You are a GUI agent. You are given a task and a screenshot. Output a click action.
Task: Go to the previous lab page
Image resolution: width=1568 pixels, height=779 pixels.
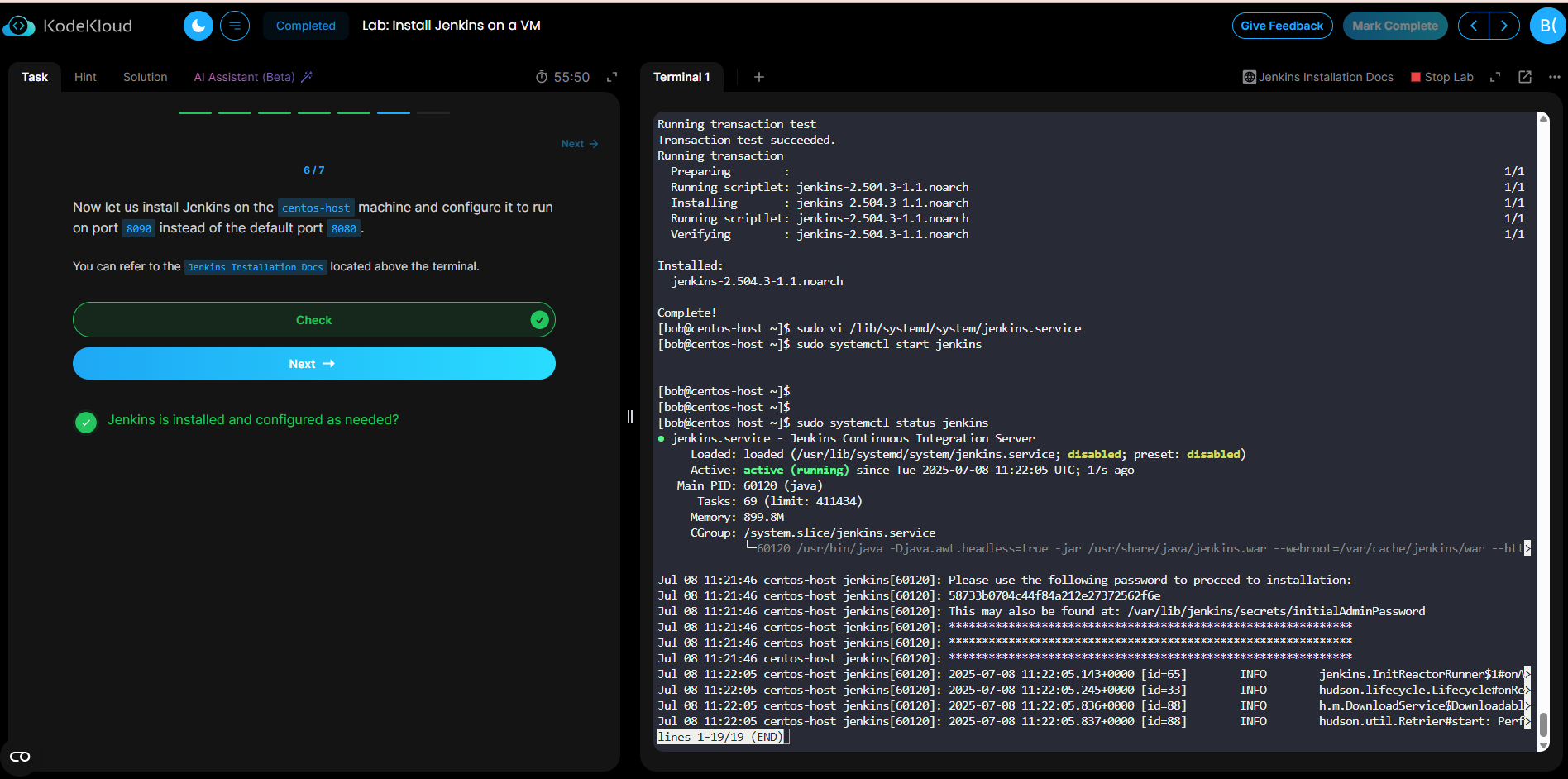tap(1474, 26)
